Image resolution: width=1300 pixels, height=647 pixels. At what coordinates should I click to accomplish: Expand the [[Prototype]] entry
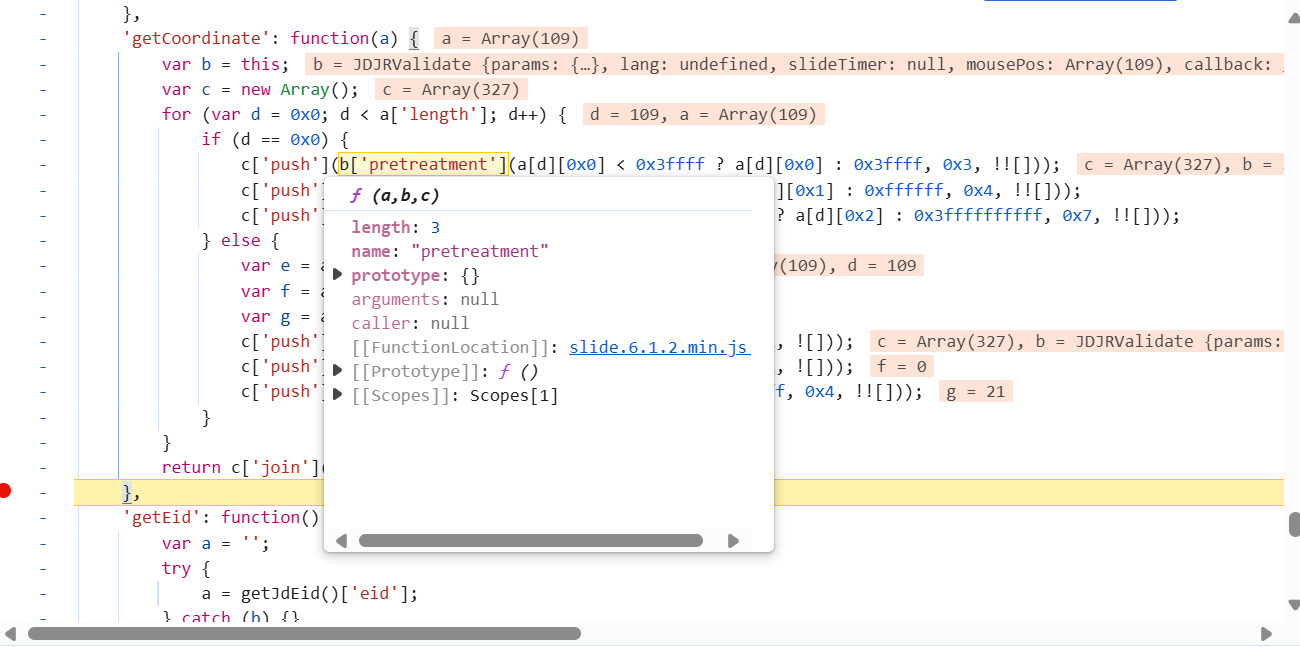pos(338,371)
